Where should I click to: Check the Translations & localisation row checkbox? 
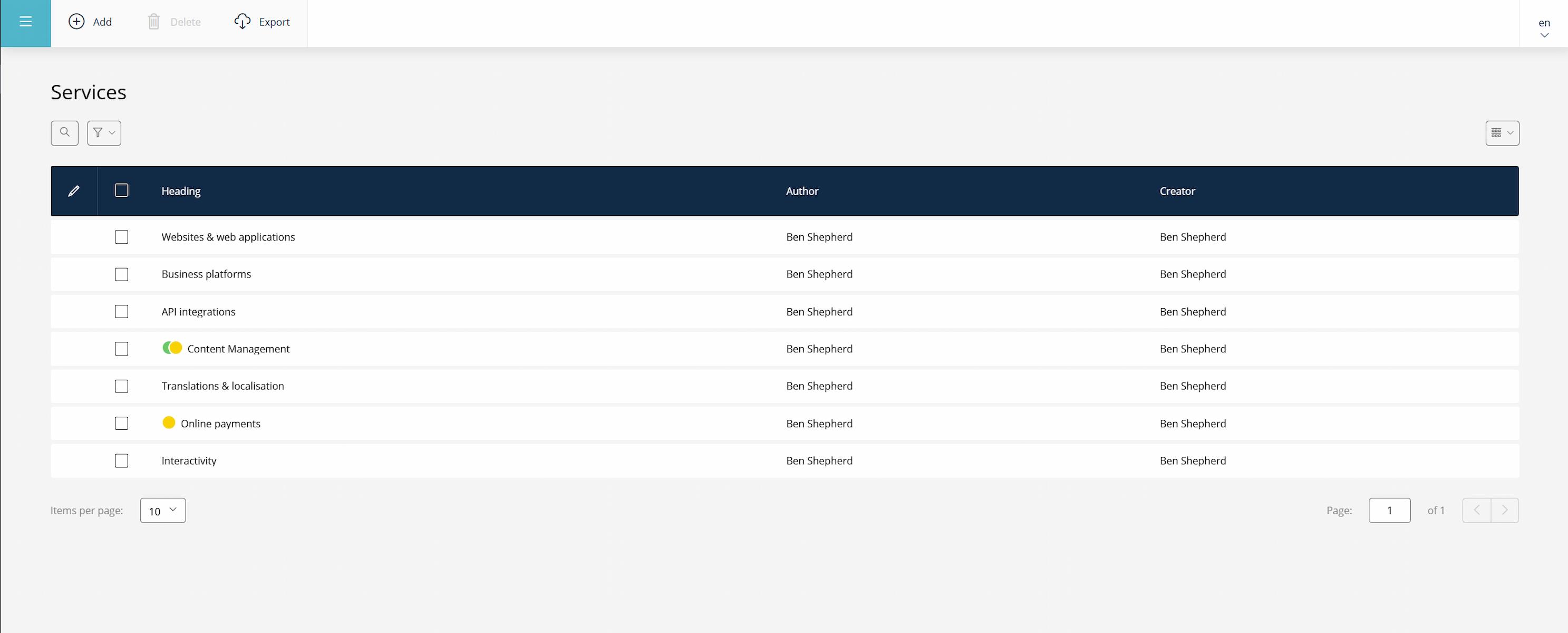(x=122, y=386)
